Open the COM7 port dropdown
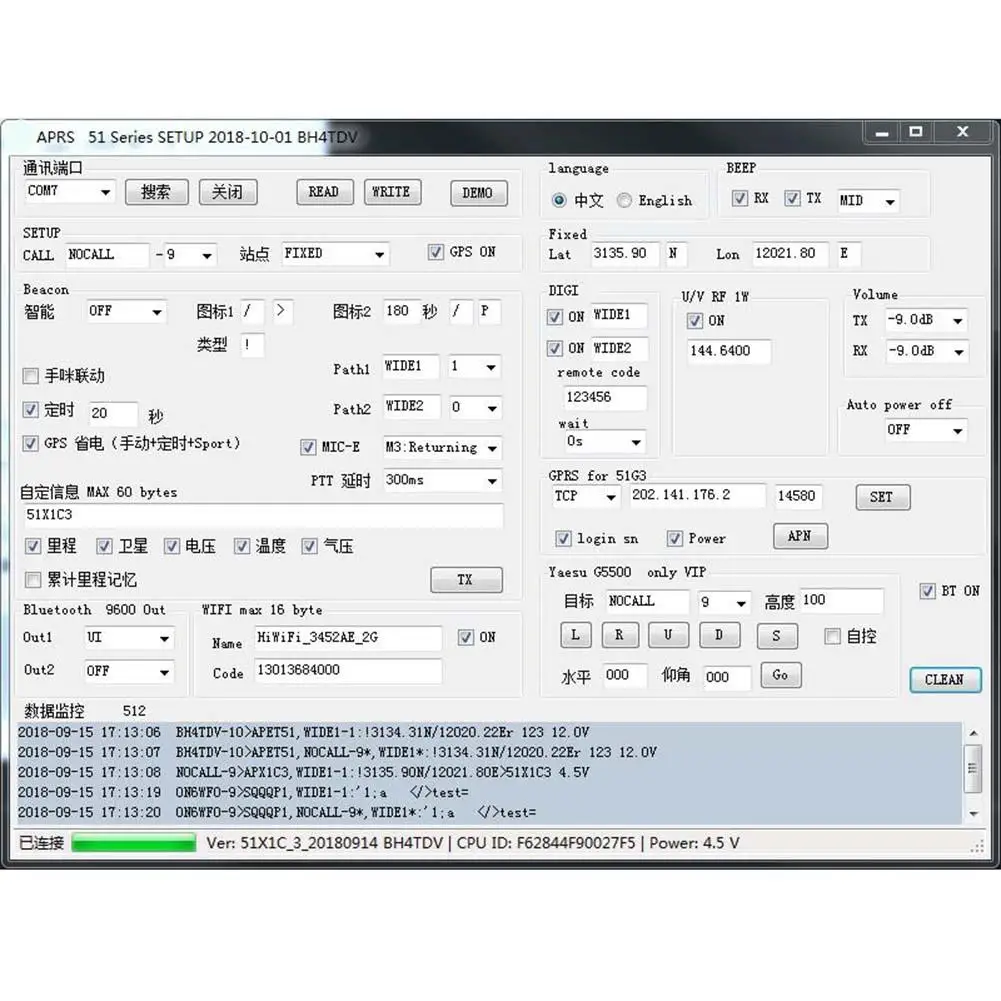Viewport: 1001px width, 1001px height. [104, 192]
